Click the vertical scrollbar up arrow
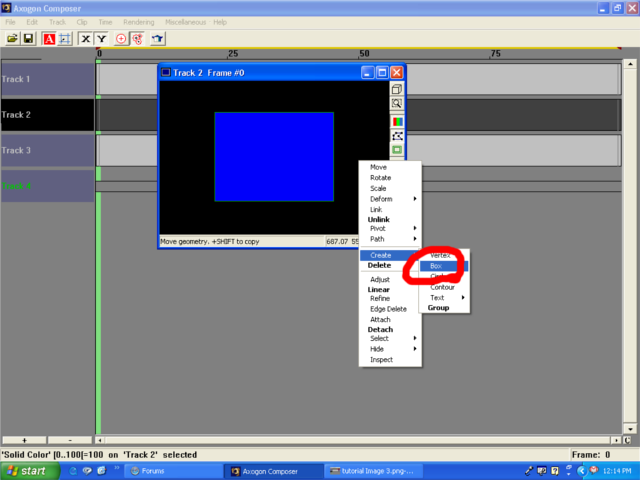 click(x=630, y=64)
